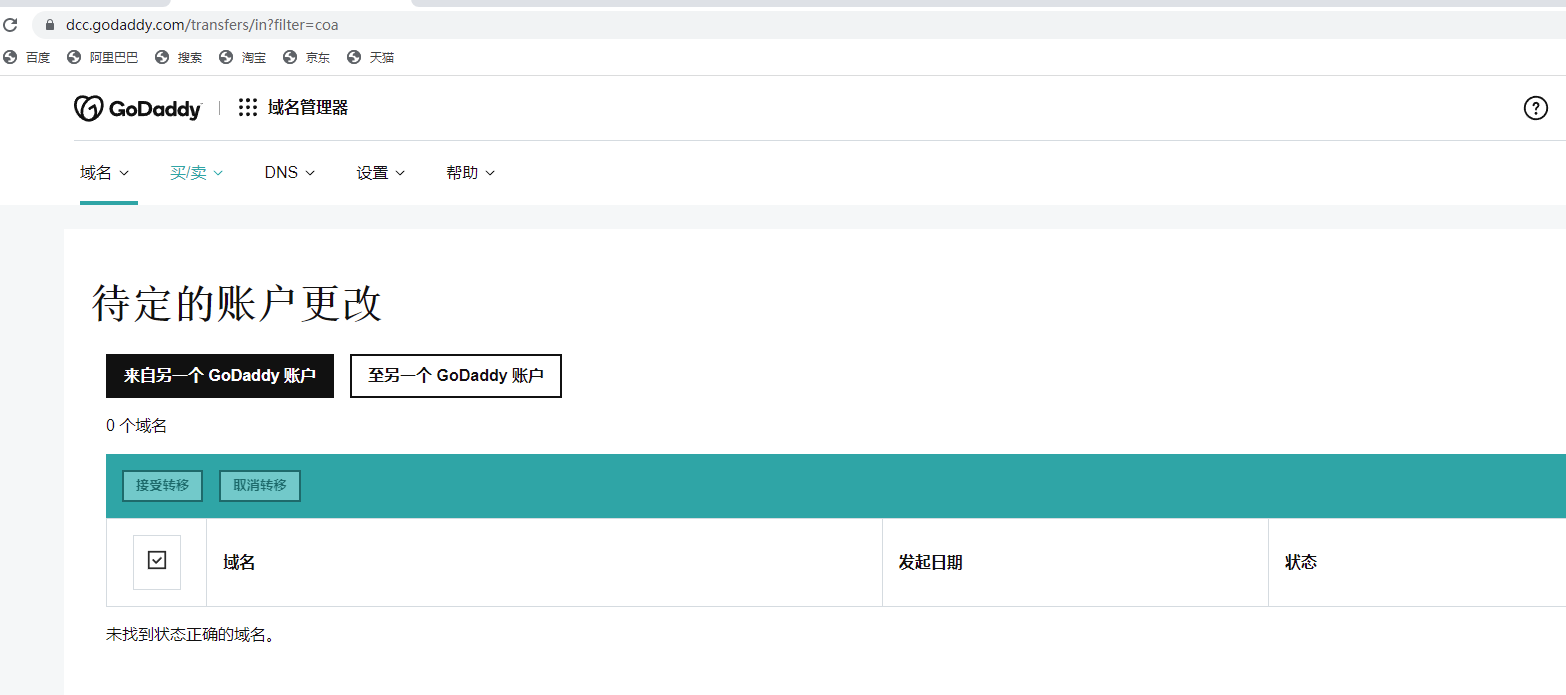Click the 待定的账户更改 heading

point(236,303)
